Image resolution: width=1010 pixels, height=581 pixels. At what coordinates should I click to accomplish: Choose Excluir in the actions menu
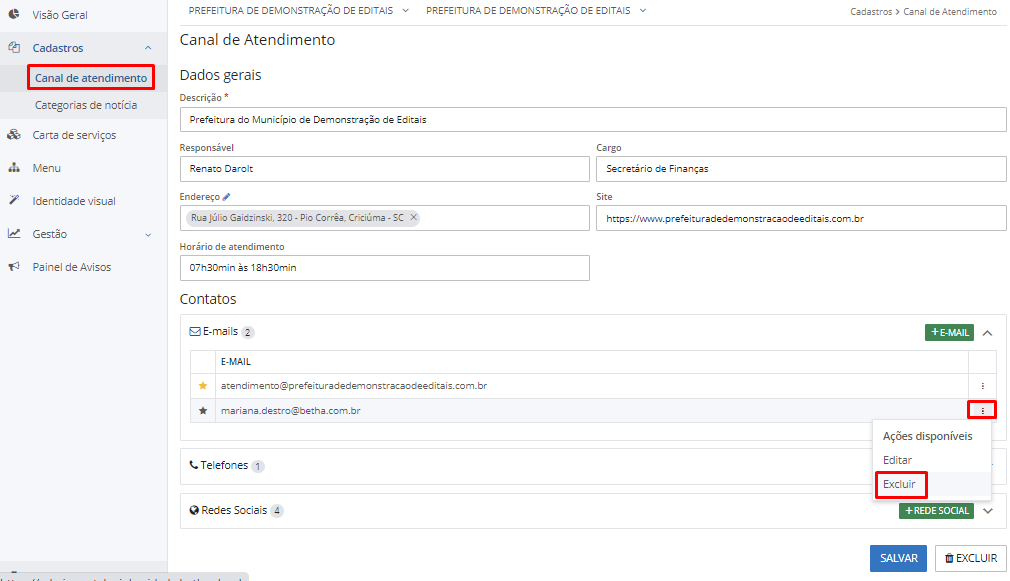899,484
